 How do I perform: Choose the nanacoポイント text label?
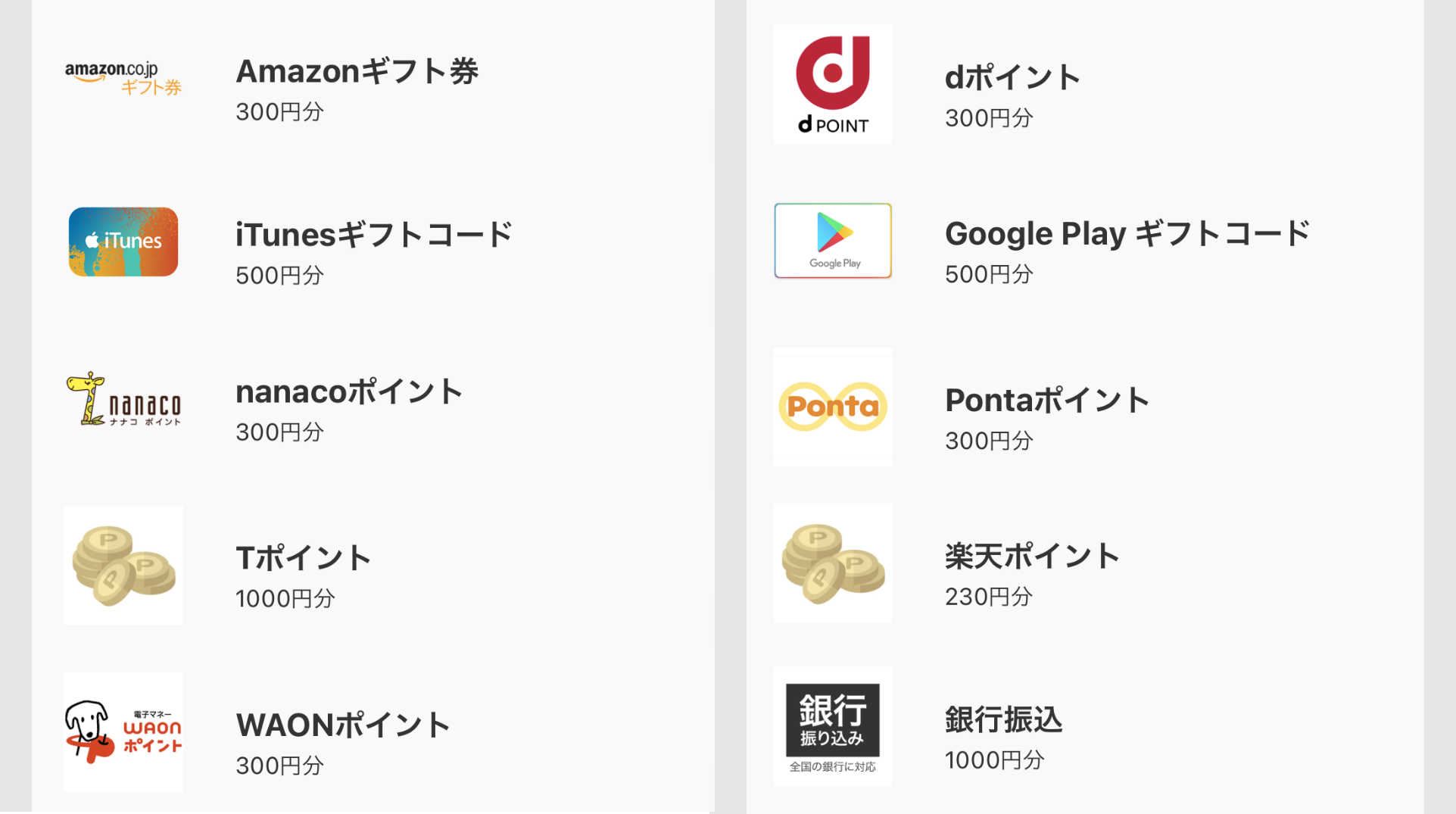pos(349,391)
